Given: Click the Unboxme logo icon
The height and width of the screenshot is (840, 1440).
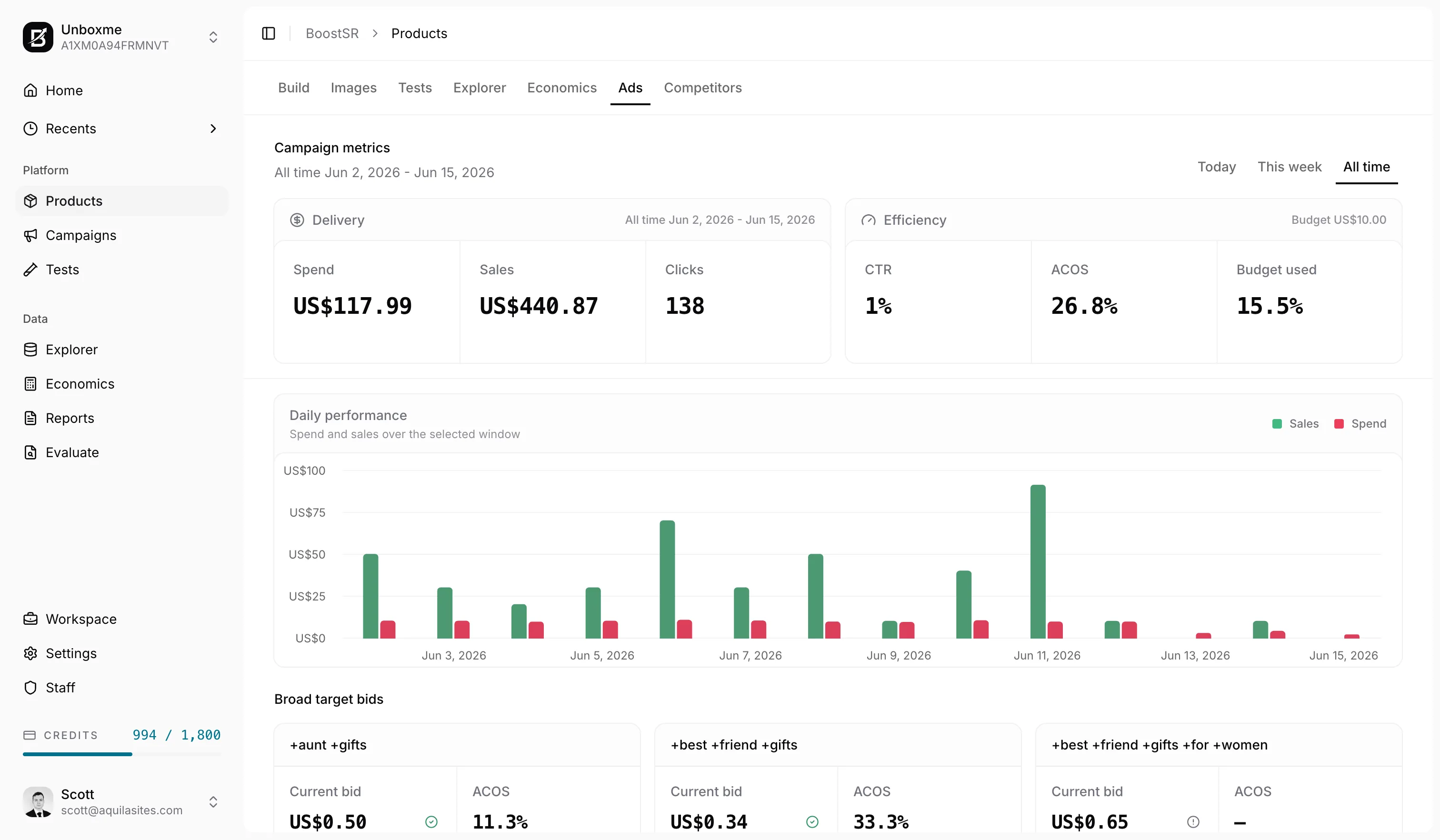Looking at the screenshot, I should (38, 37).
